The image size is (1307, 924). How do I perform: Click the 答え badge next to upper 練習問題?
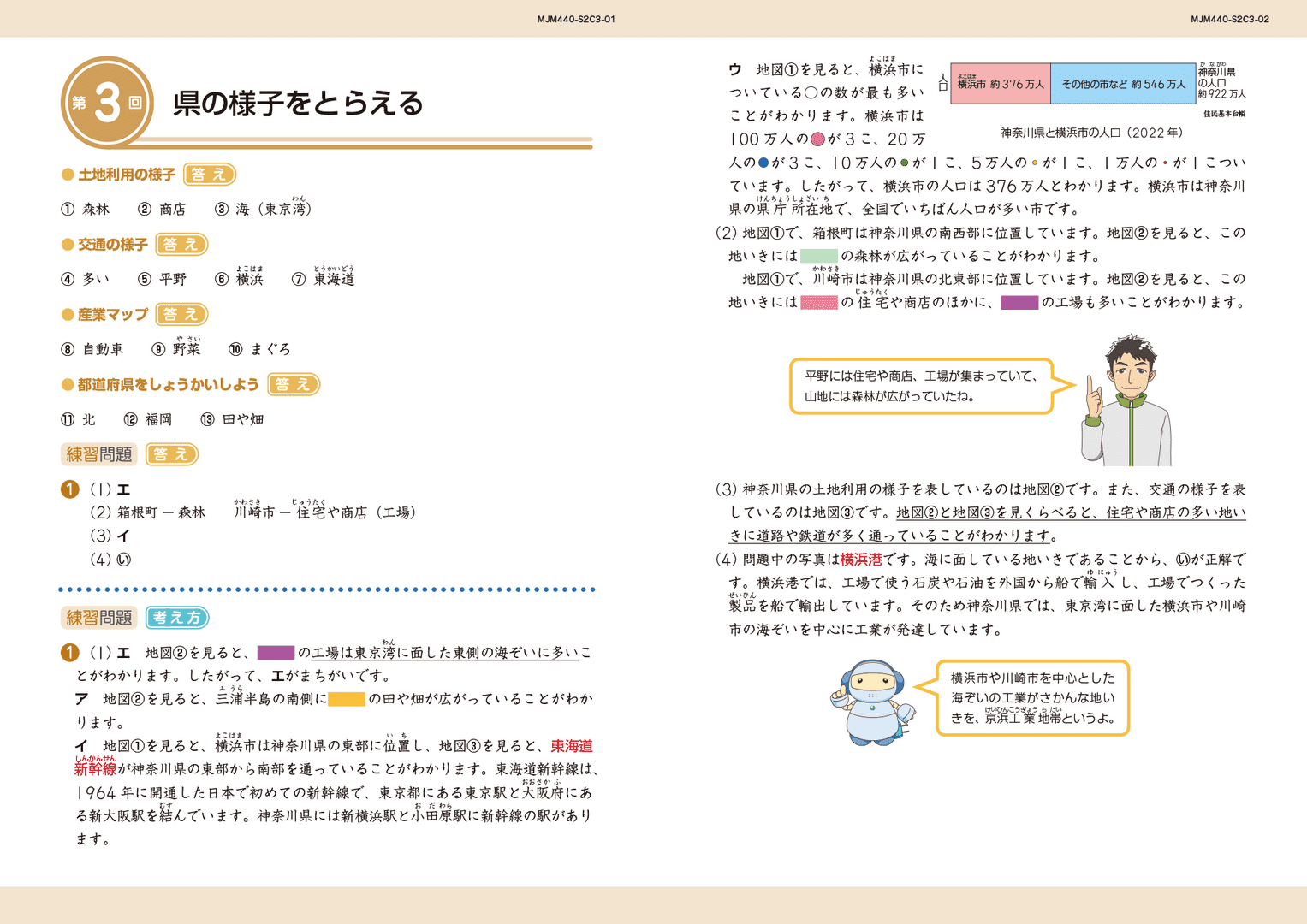point(171,454)
